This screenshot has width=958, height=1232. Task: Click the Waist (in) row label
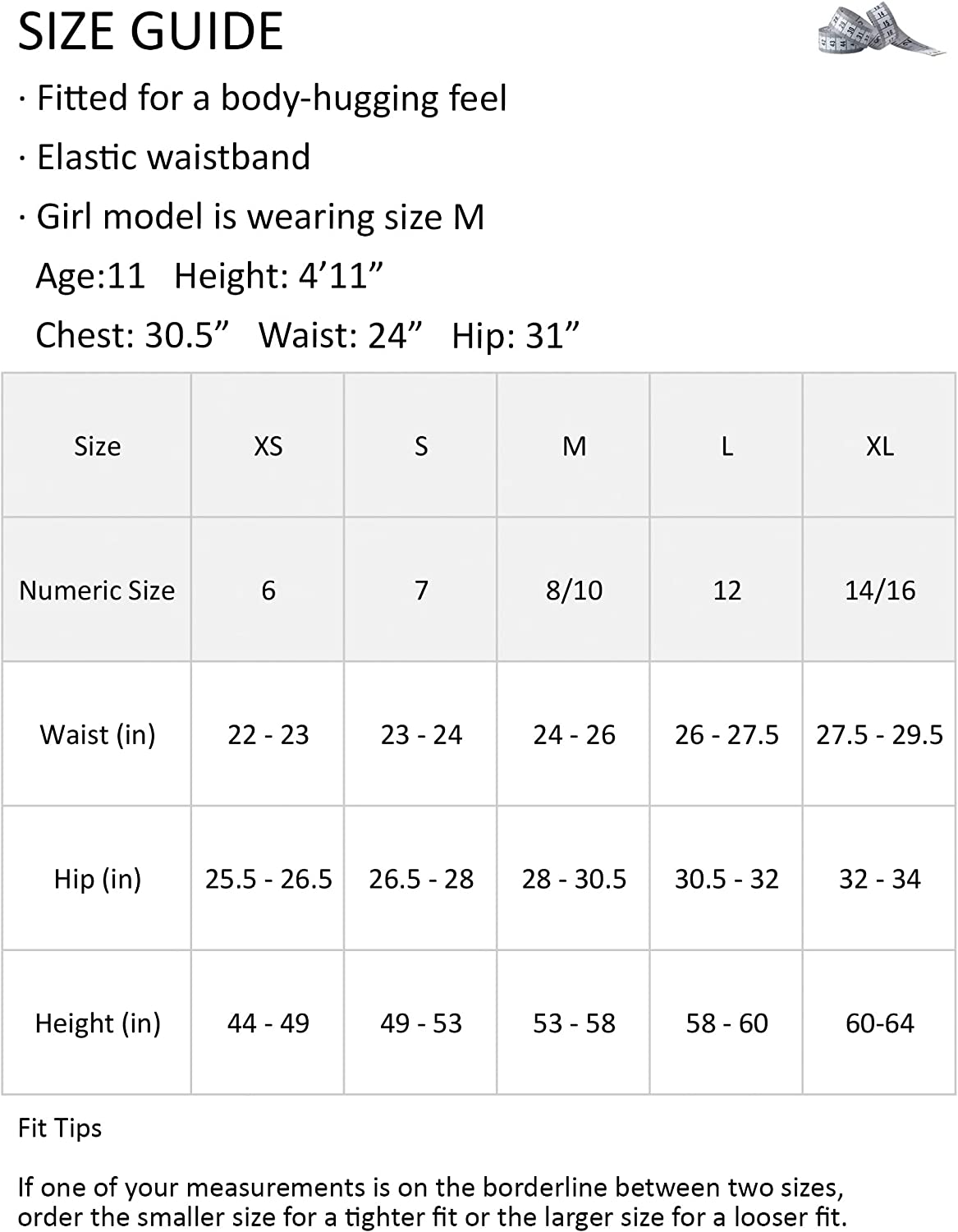coord(97,734)
